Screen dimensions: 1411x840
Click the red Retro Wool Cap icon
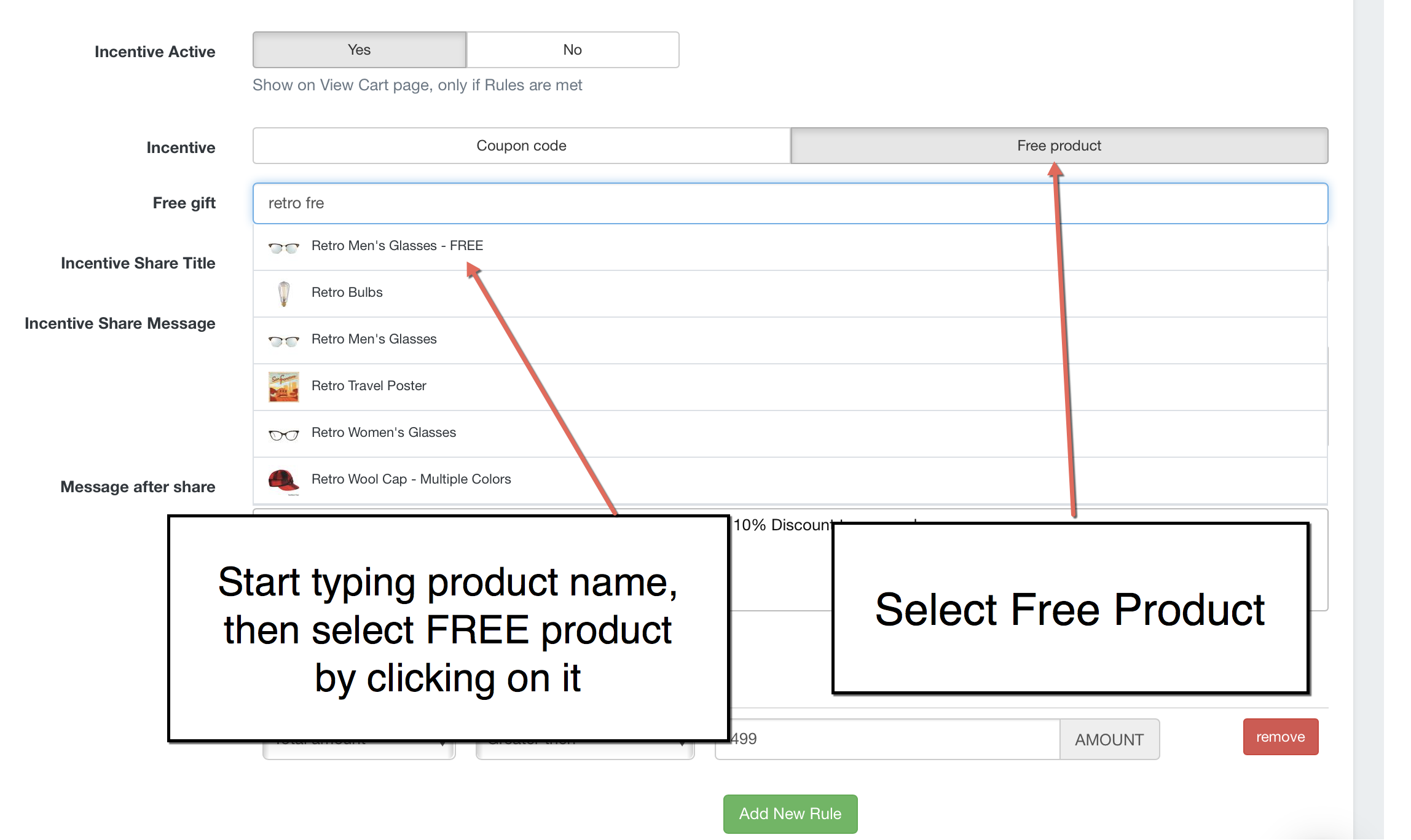tap(283, 481)
